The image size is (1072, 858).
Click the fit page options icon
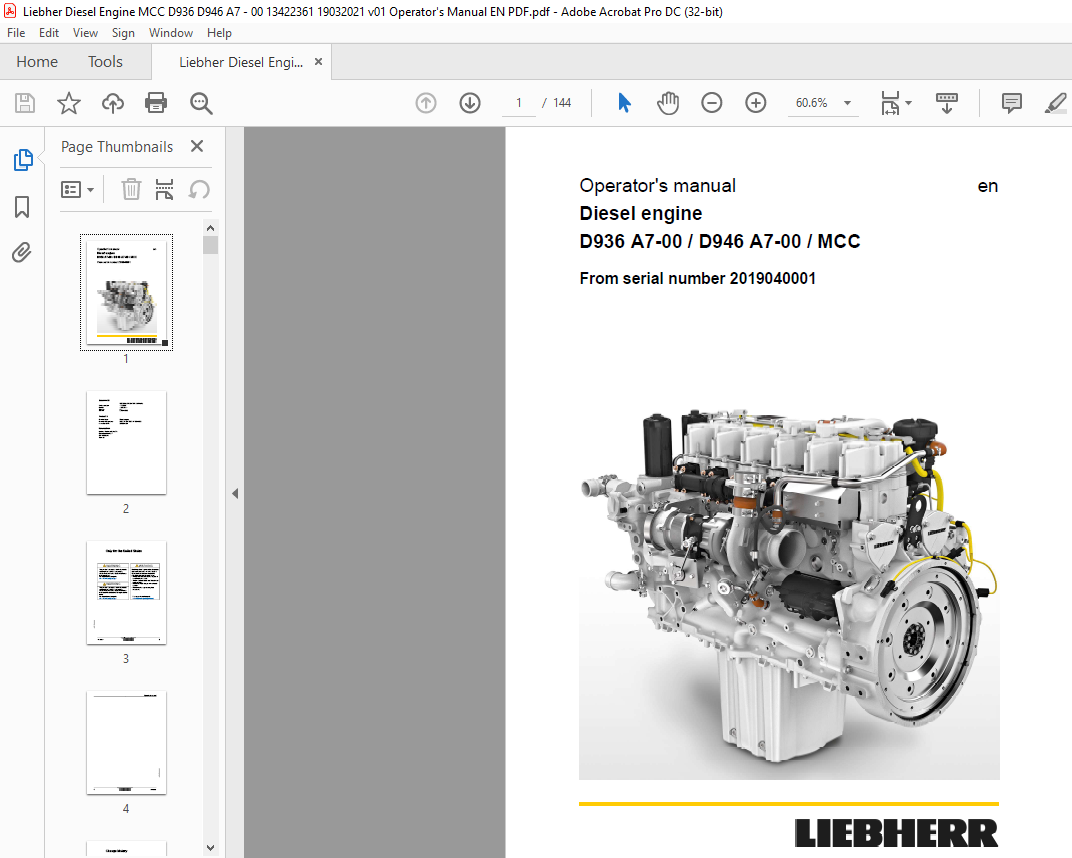[x=890, y=103]
